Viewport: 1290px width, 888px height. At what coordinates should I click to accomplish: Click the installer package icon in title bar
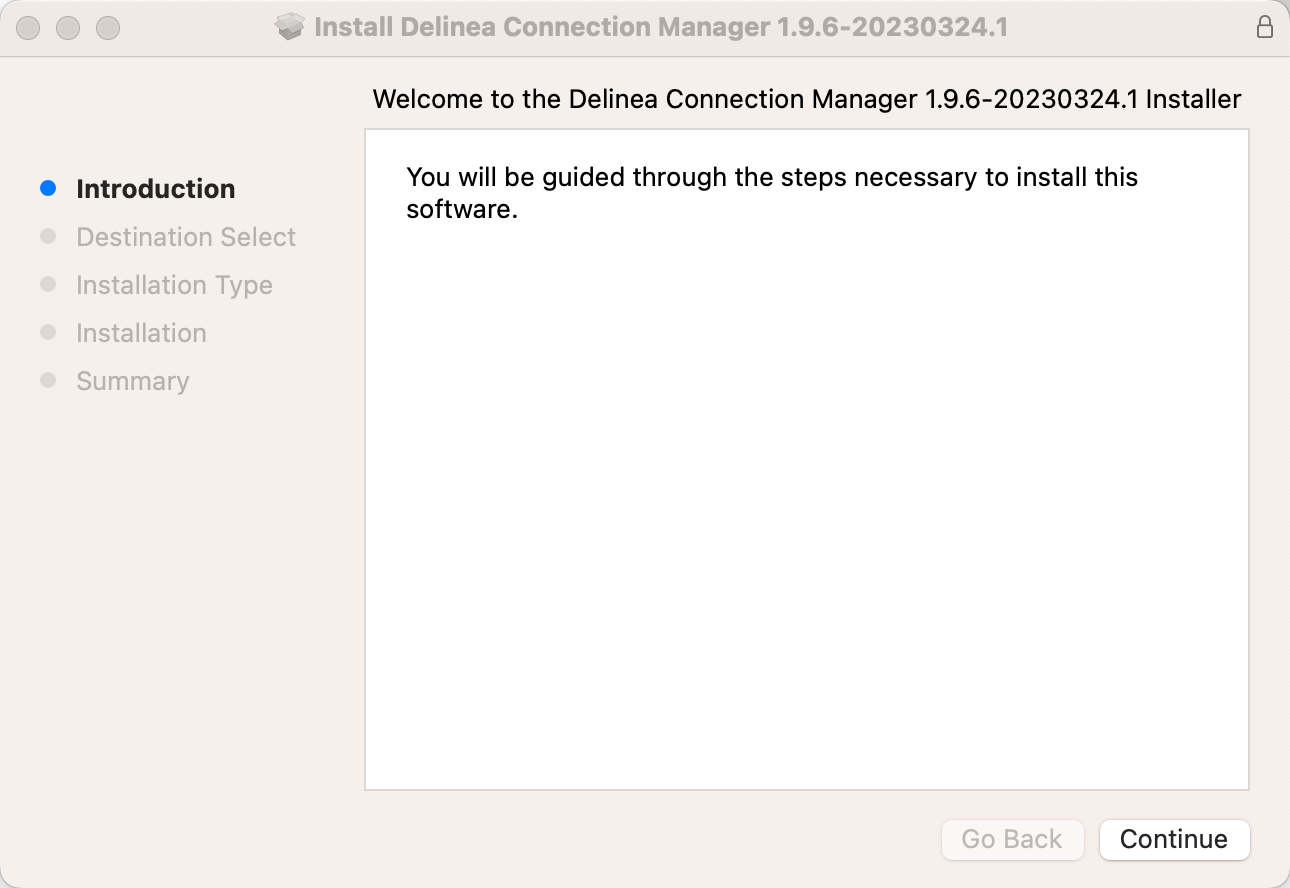[290, 27]
